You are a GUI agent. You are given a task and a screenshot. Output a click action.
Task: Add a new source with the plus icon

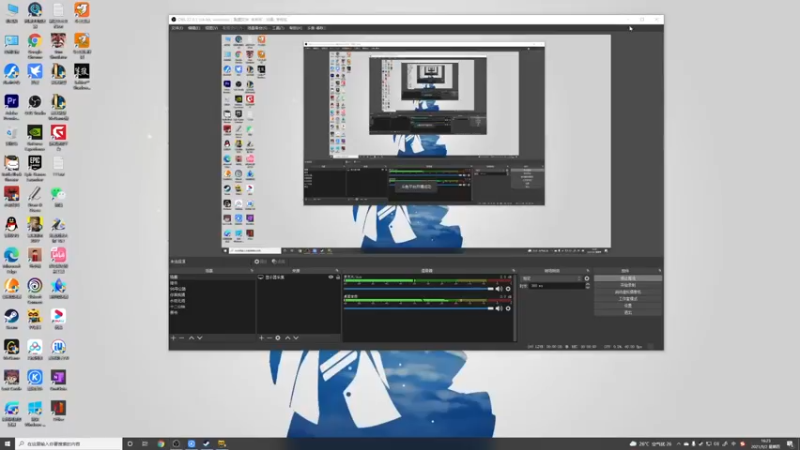coord(261,338)
